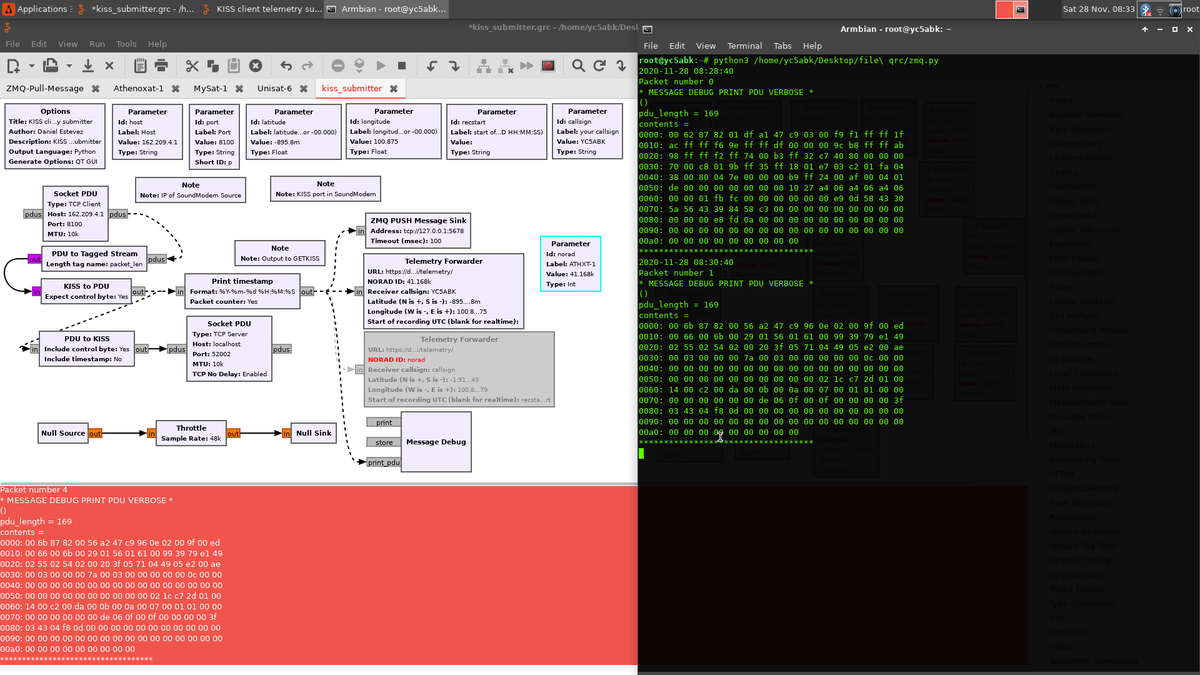Select the Print timestamp block

[x=243, y=291]
